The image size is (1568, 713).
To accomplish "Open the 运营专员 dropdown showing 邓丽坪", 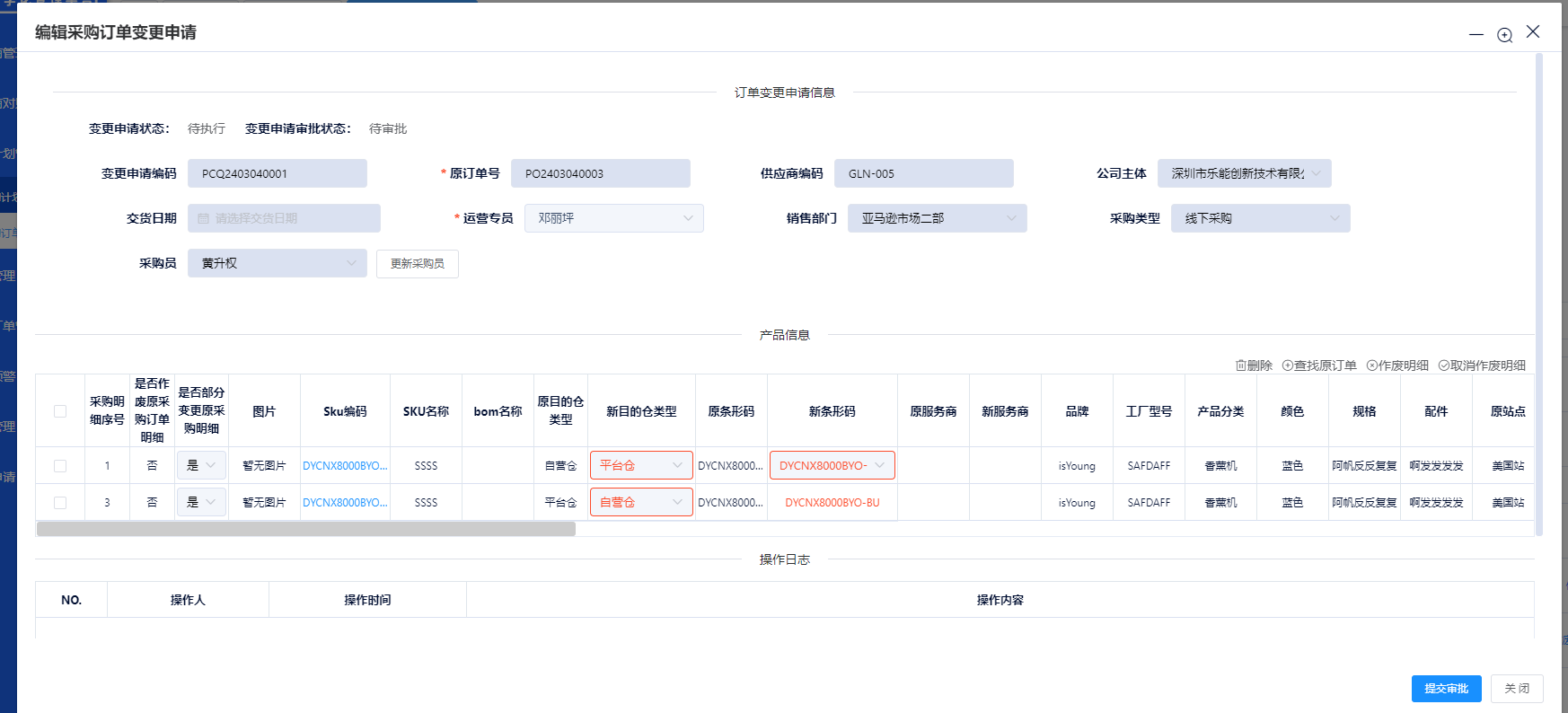I will click(613, 218).
